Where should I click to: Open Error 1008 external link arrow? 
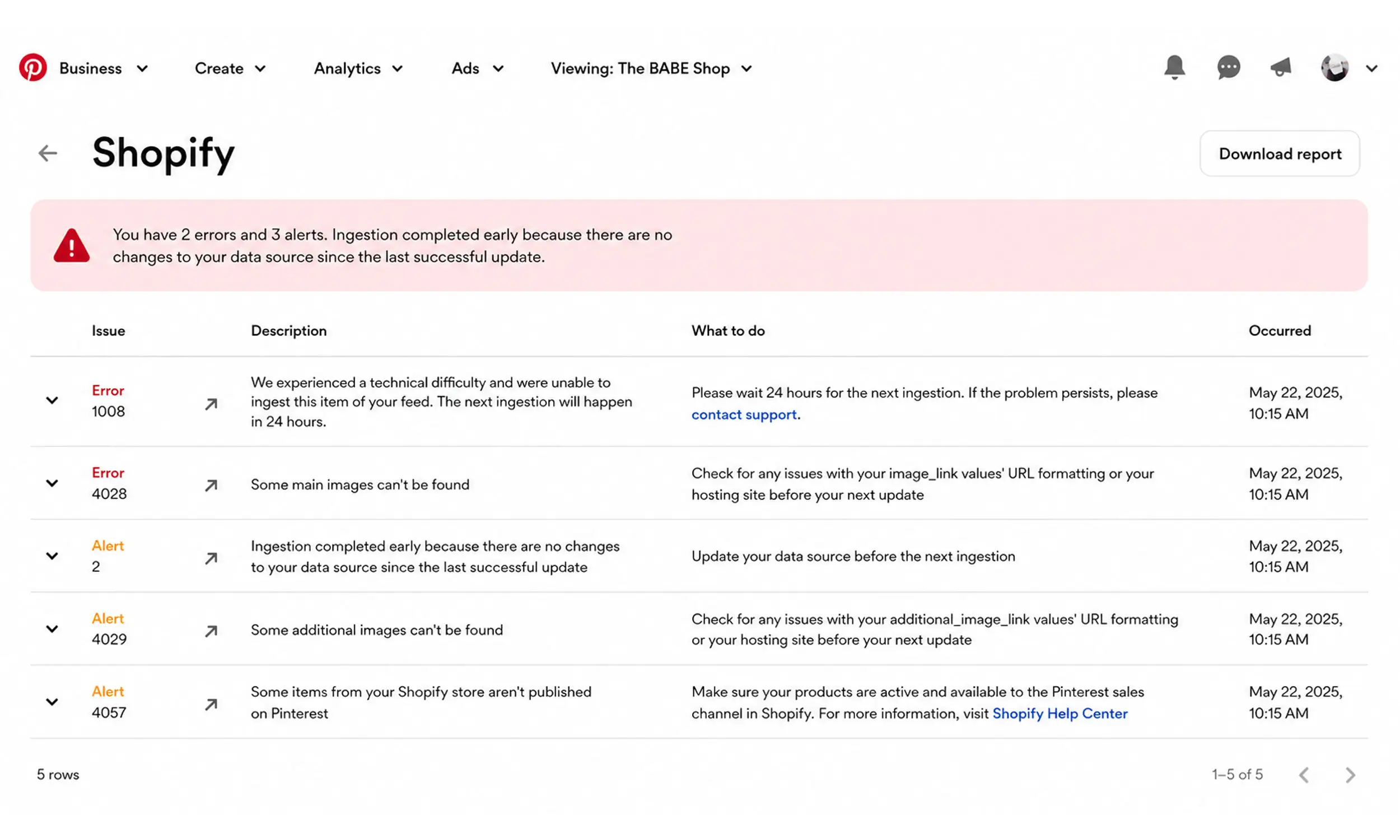[211, 404]
